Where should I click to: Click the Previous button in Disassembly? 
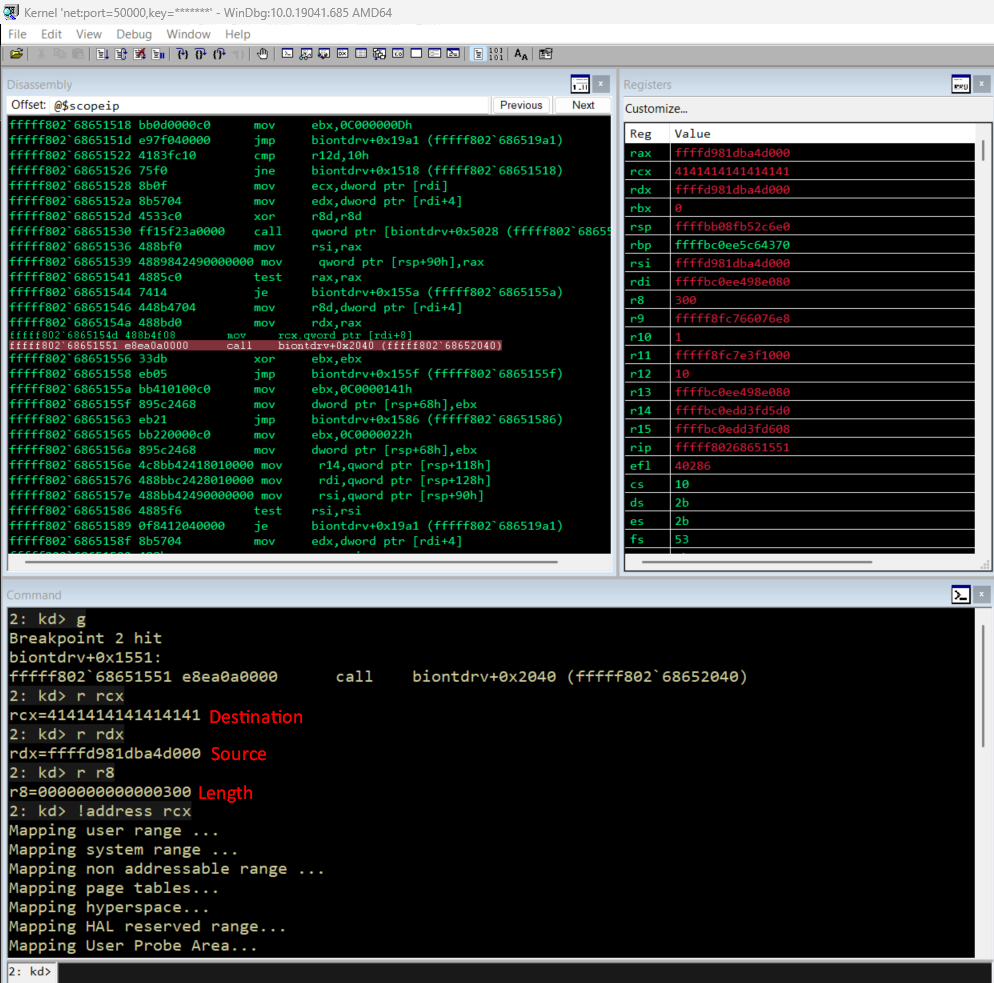point(521,105)
